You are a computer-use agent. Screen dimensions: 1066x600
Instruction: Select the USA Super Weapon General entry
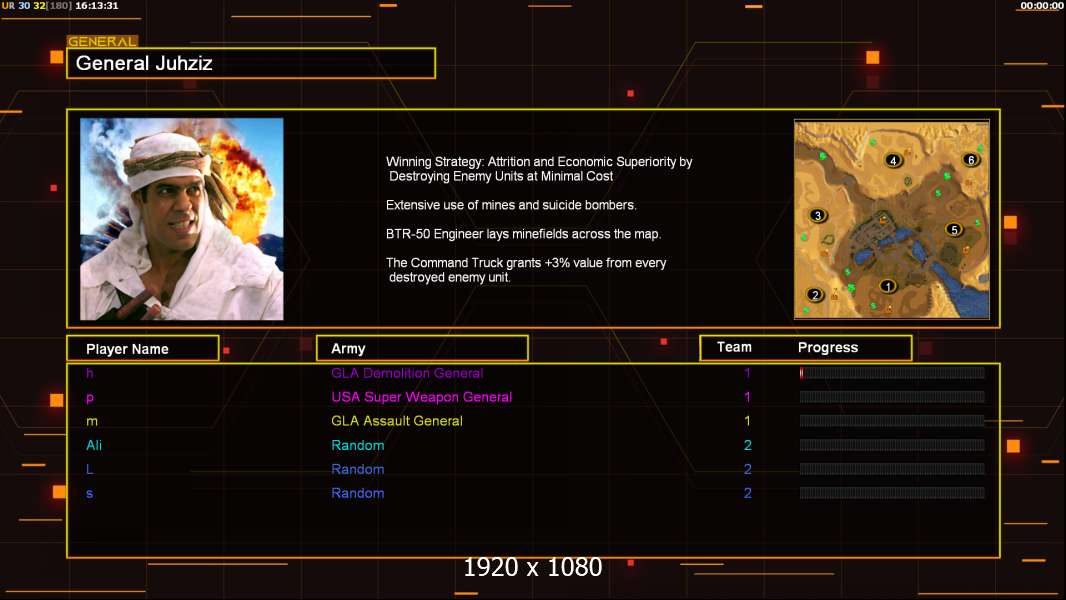[422, 397]
